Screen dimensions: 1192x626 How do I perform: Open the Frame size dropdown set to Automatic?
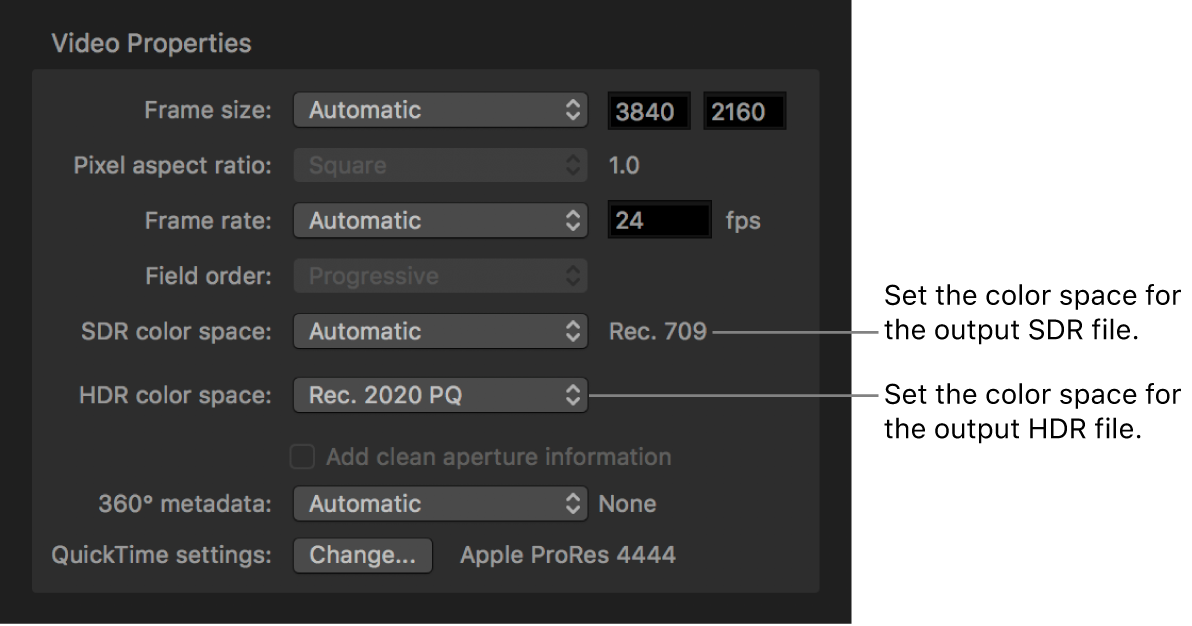(430, 110)
